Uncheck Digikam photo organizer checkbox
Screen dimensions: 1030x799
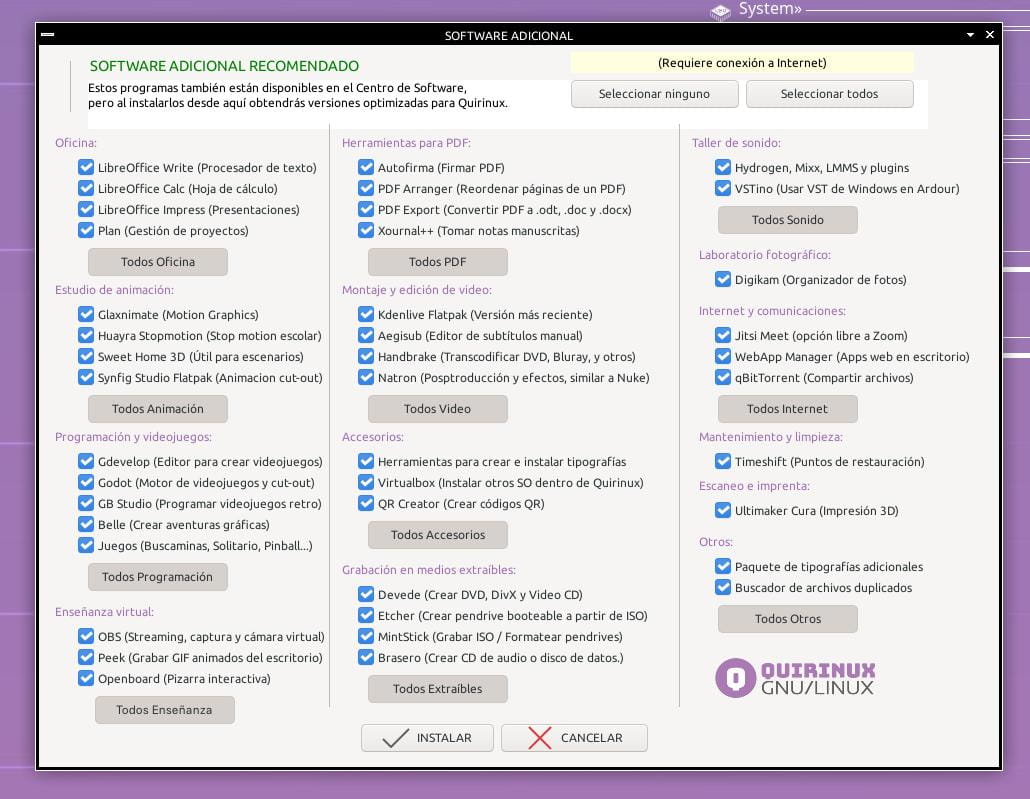[x=723, y=279]
